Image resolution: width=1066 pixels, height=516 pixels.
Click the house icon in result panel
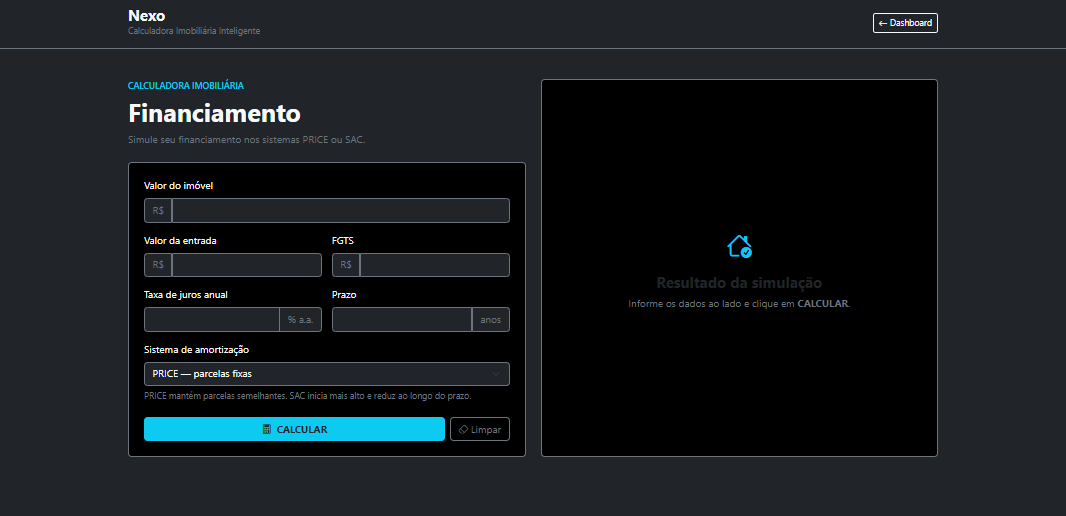[739, 246]
